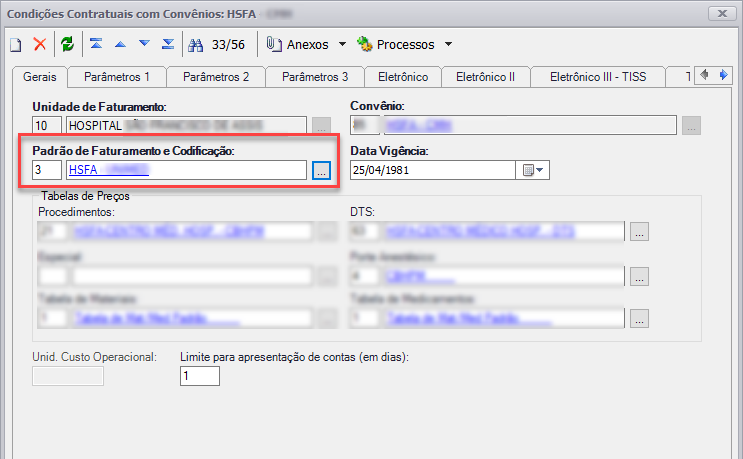Create a new record with blank page icon
Screen dimensions: 743x459
pyautogui.click(x=16, y=45)
